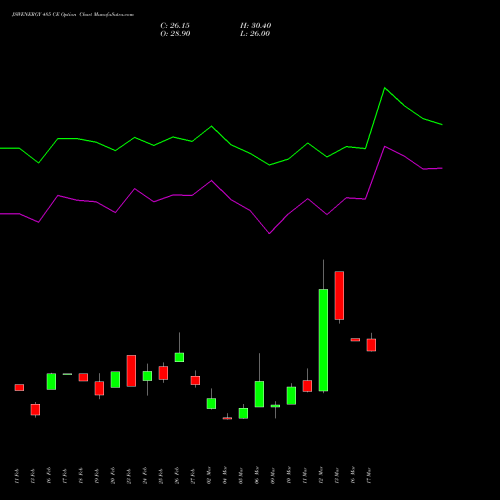500x500 pixels.
Task: Click the red candle above 12 Feb
Action: coord(35,409)
